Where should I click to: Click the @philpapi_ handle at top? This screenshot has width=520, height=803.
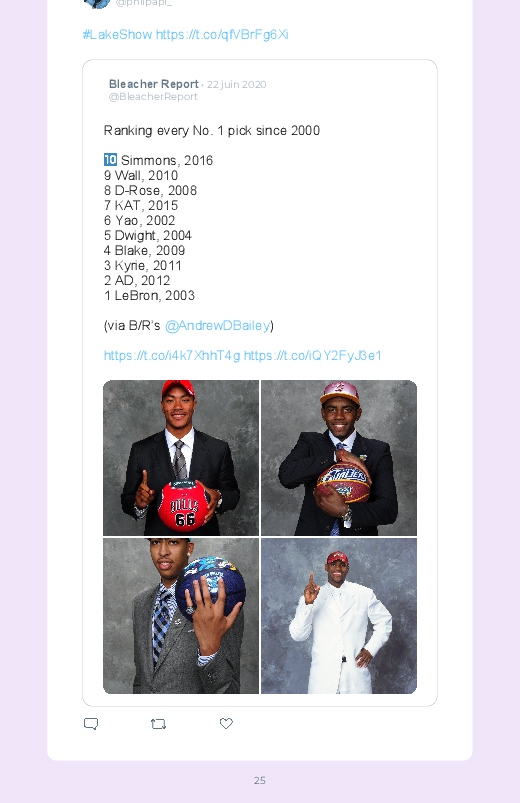143,3
